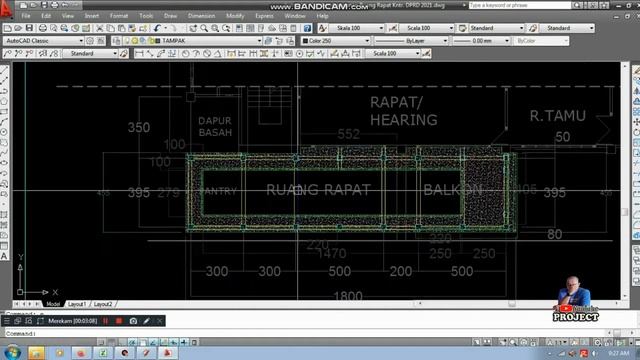Stop the Bandicam recording
Screen dimensions: 640x360
tap(119, 321)
